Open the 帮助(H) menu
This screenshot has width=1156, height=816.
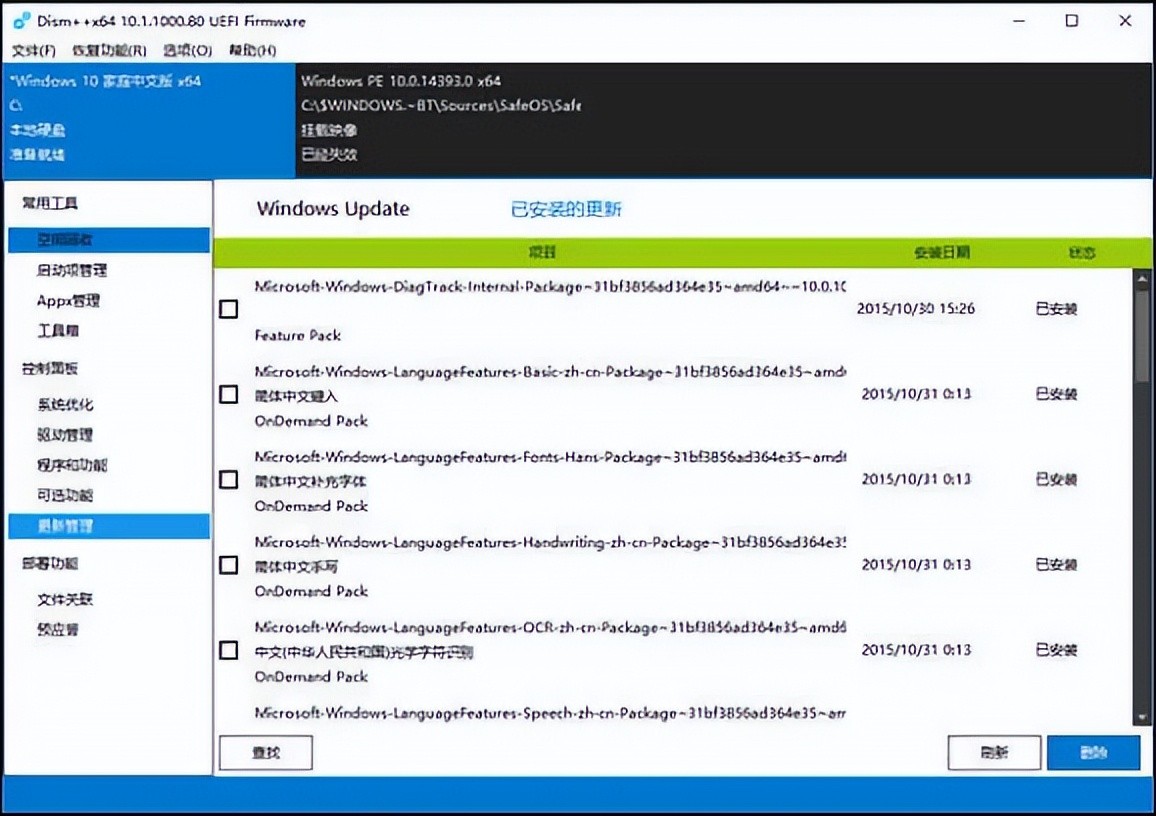point(252,50)
